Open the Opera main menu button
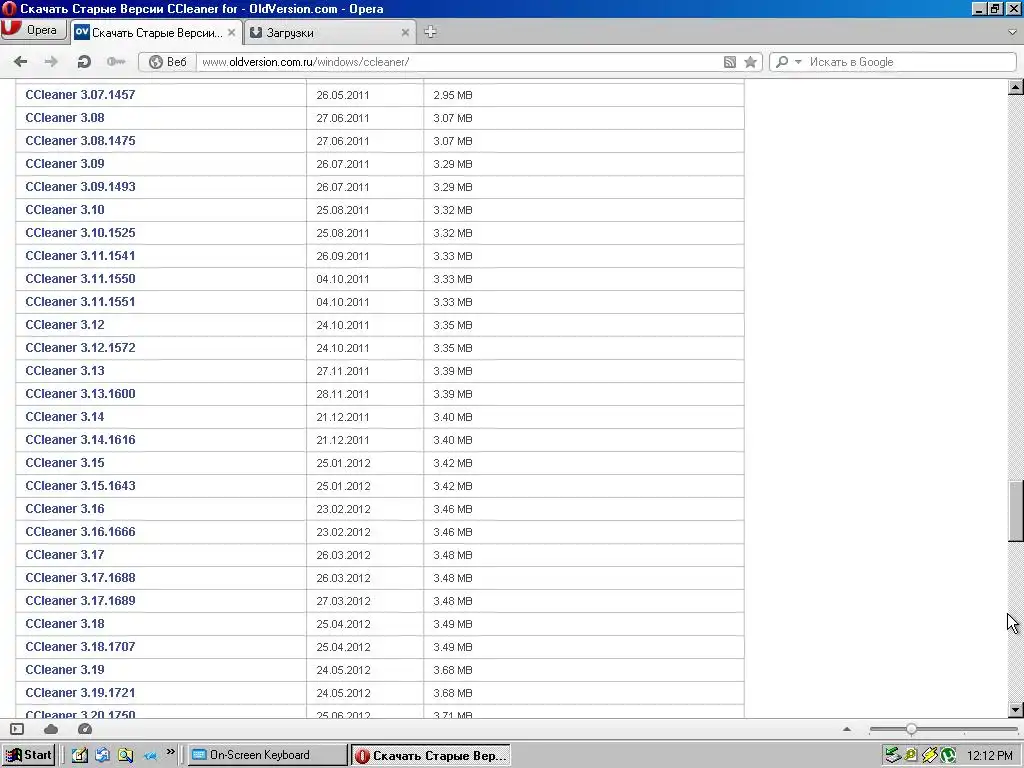Viewport: 1024px width, 768px height. pyautogui.click(x=33, y=30)
